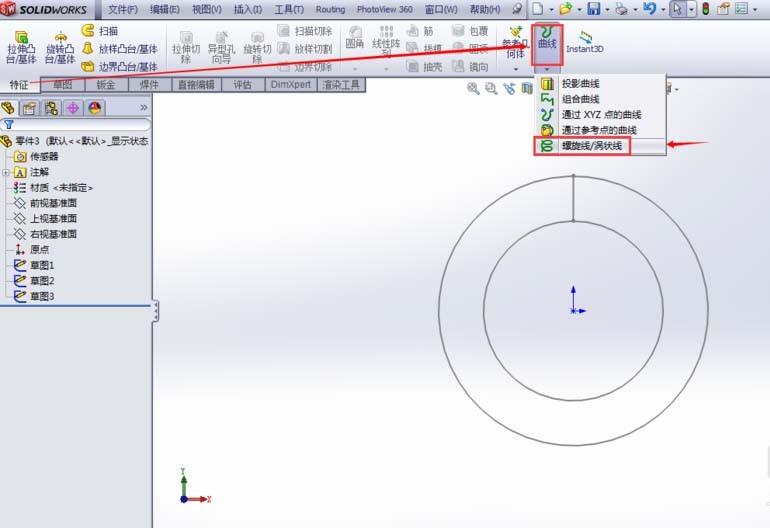Click the 筋 rib tool
This screenshot has width=770, height=528.
pyautogui.click(x=420, y=31)
